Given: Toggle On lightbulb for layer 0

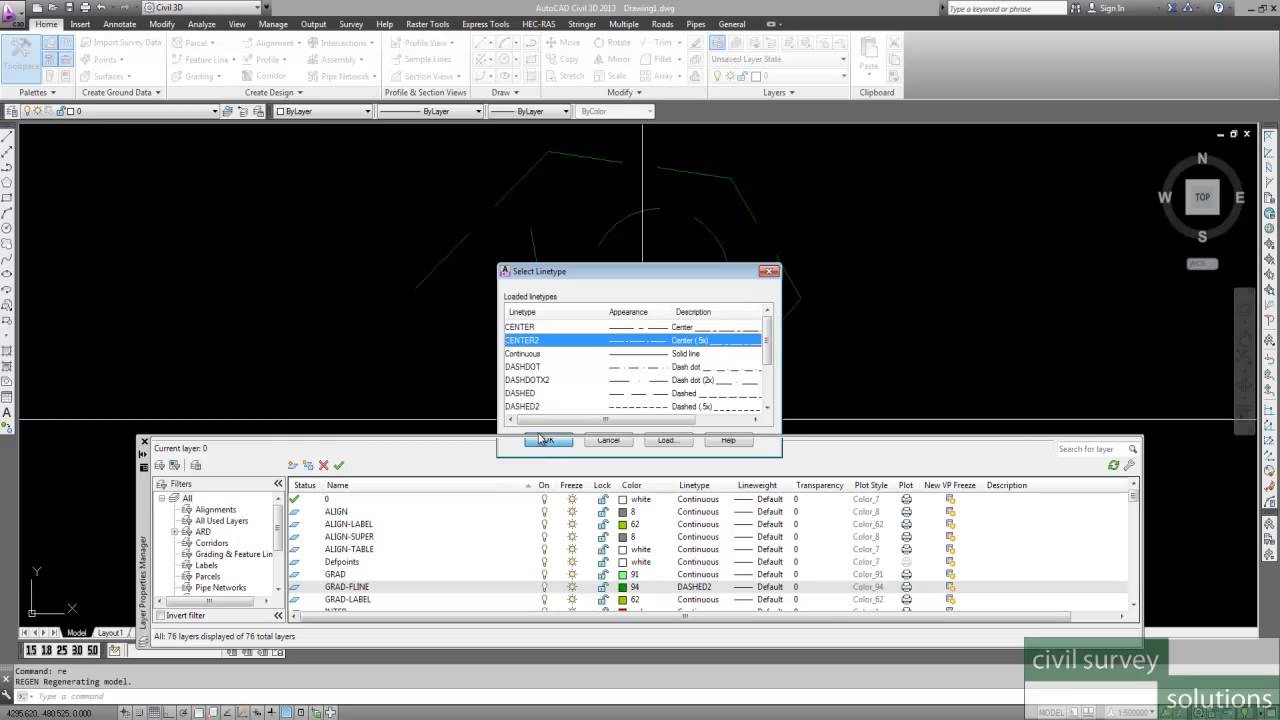Looking at the screenshot, I should [544, 499].
